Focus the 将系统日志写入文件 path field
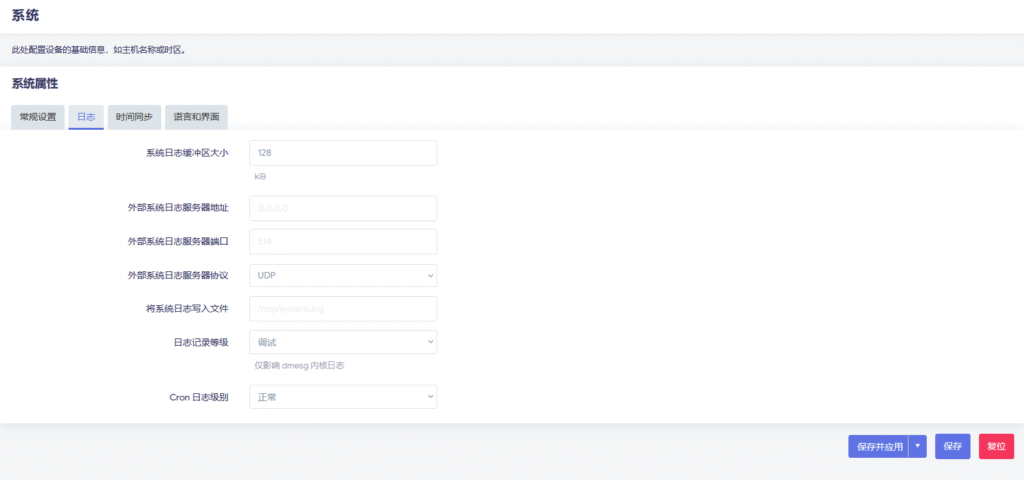Screen dimensions: 1024x480 click(x=343, y=309)
